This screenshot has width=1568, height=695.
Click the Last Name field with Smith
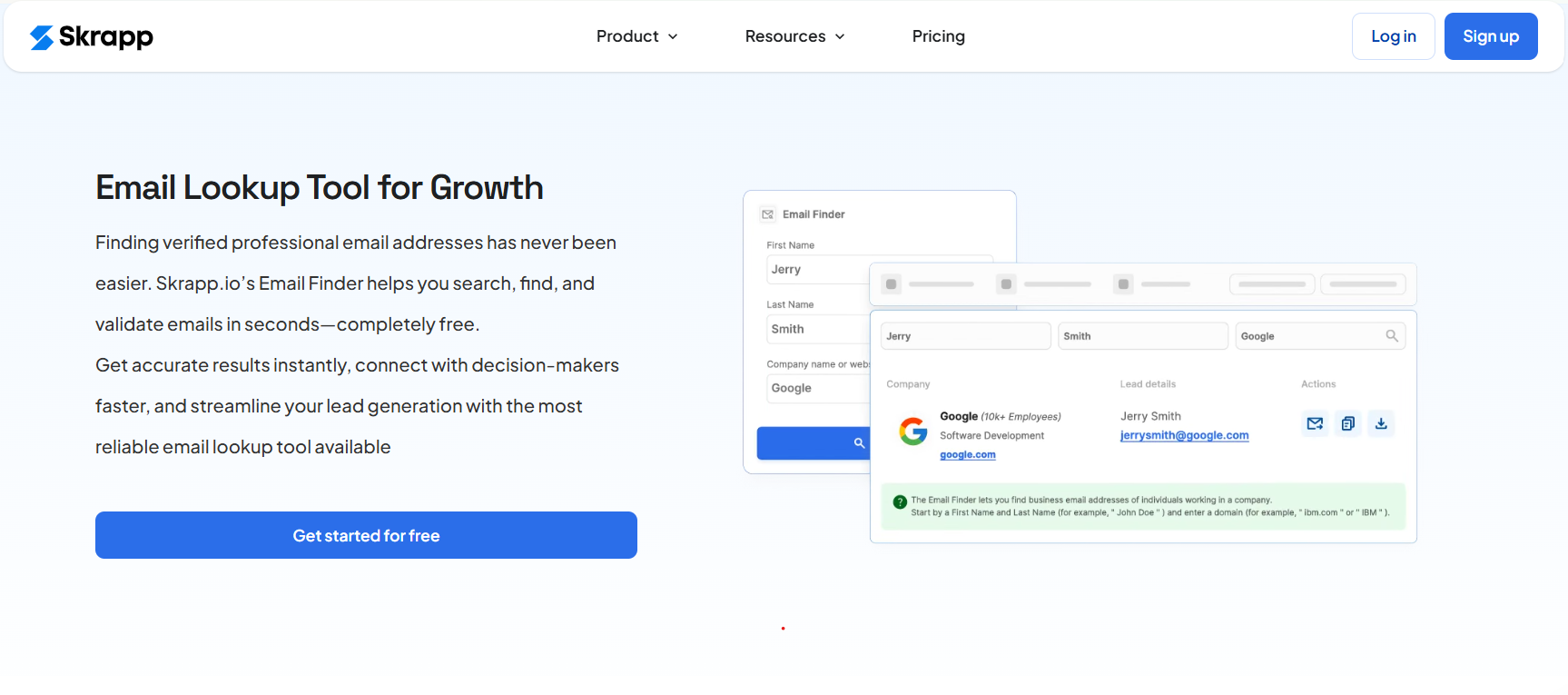(818, 329)
